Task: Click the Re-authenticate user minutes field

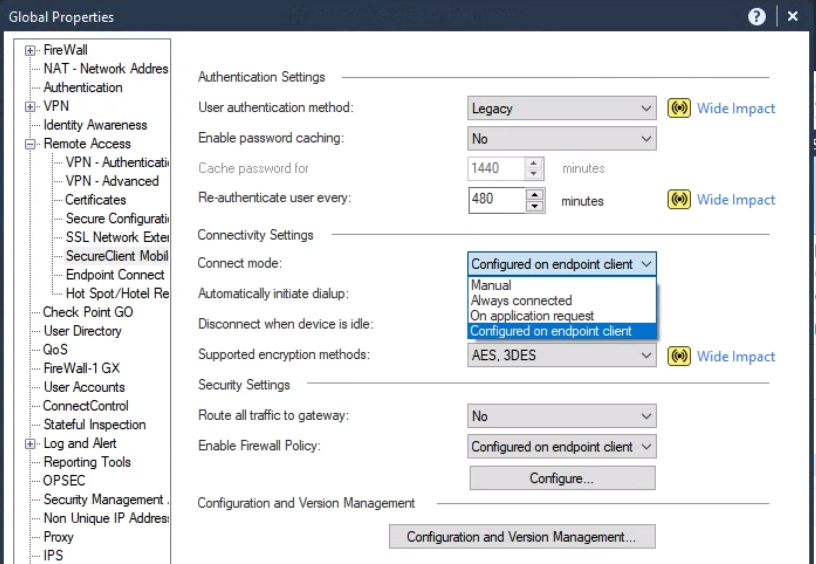Action: (x=496, y=199)
